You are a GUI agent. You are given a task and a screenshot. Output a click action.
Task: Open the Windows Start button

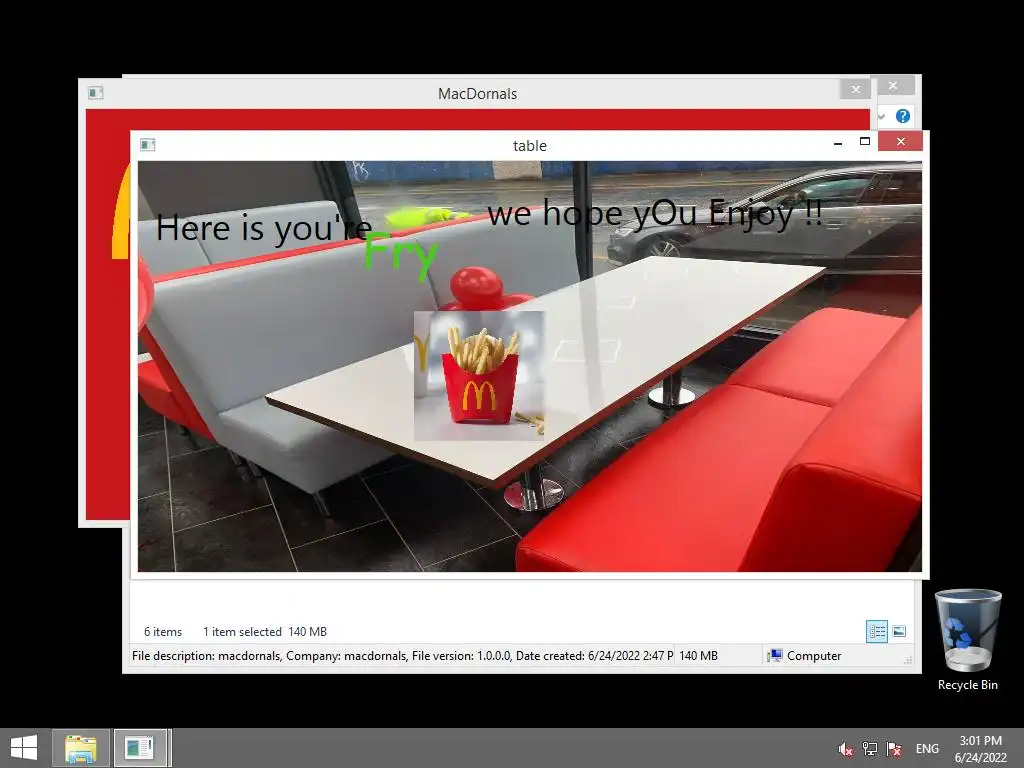point(24,748)
